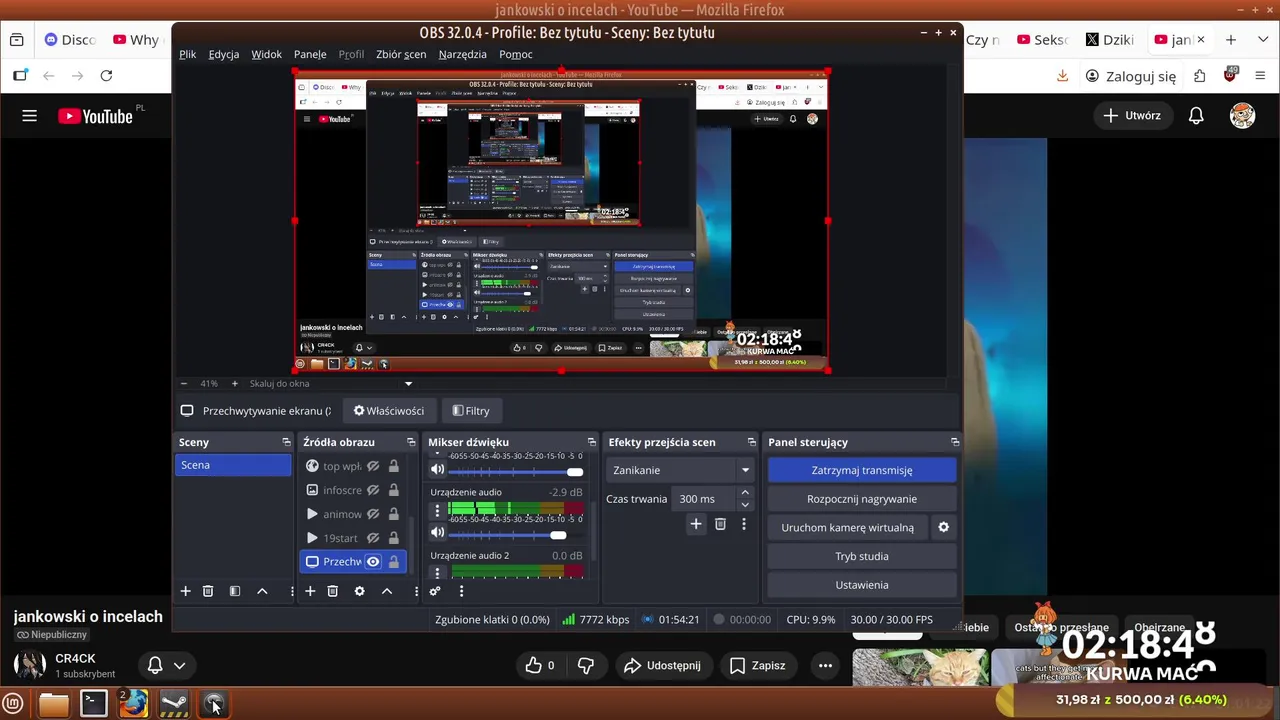Open advanced audio properties gears icon

pos(435,591)
